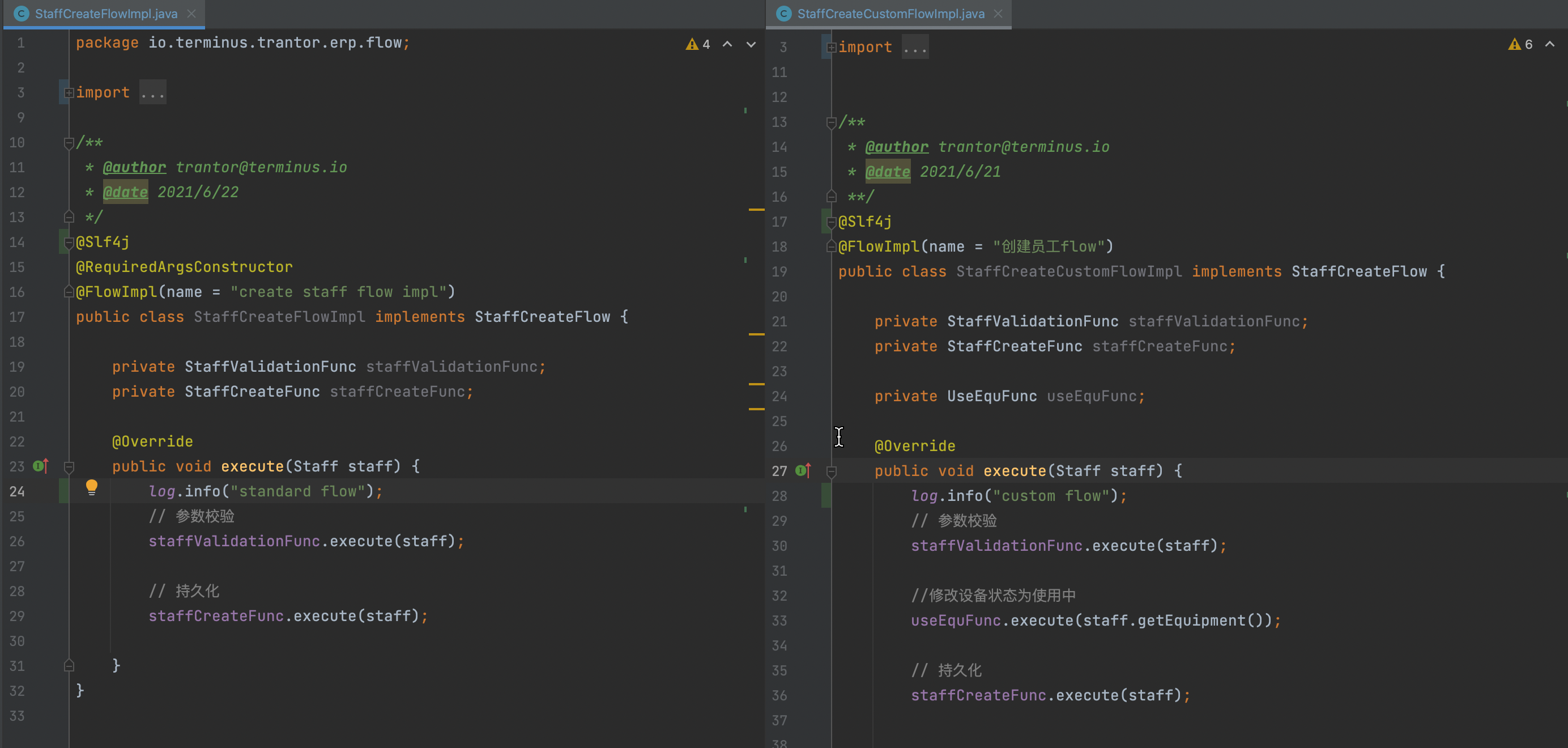
Task: Click the green change marker next to line 24
Action: click(x=63, y=491)
